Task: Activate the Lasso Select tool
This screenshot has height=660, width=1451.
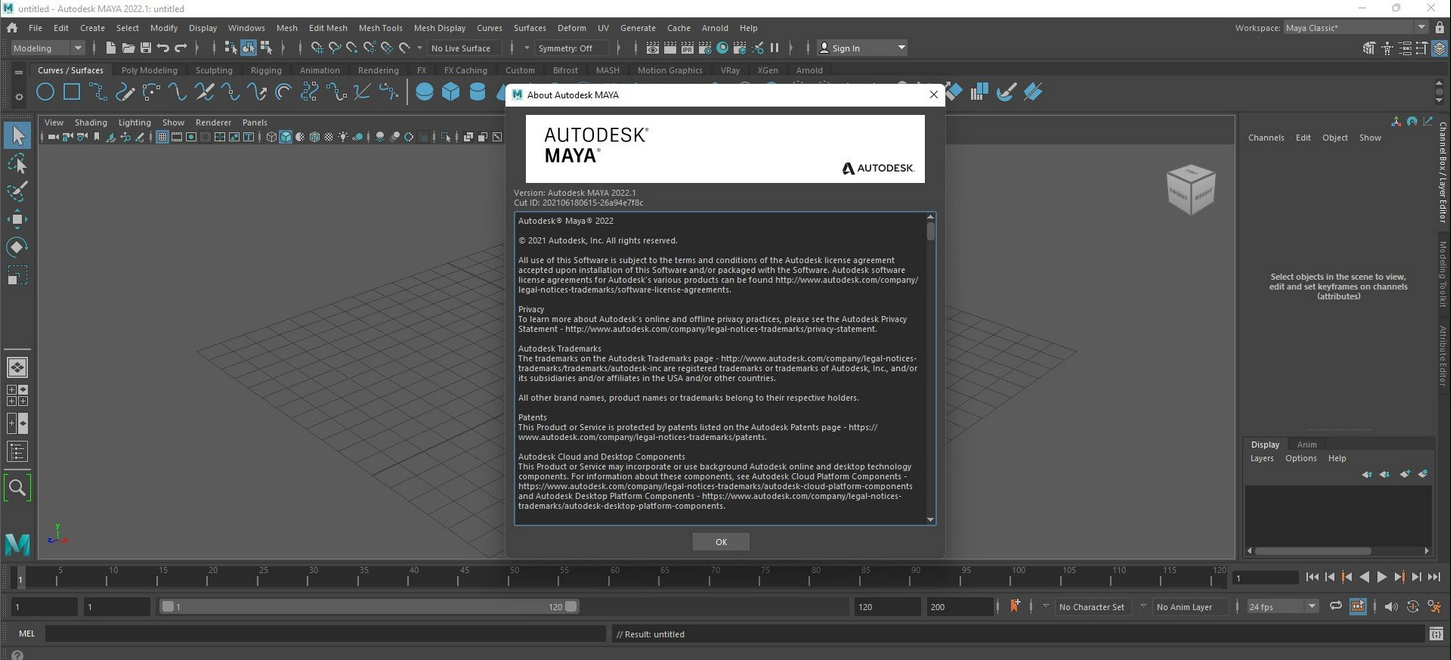Action: (x=17, y=163)
